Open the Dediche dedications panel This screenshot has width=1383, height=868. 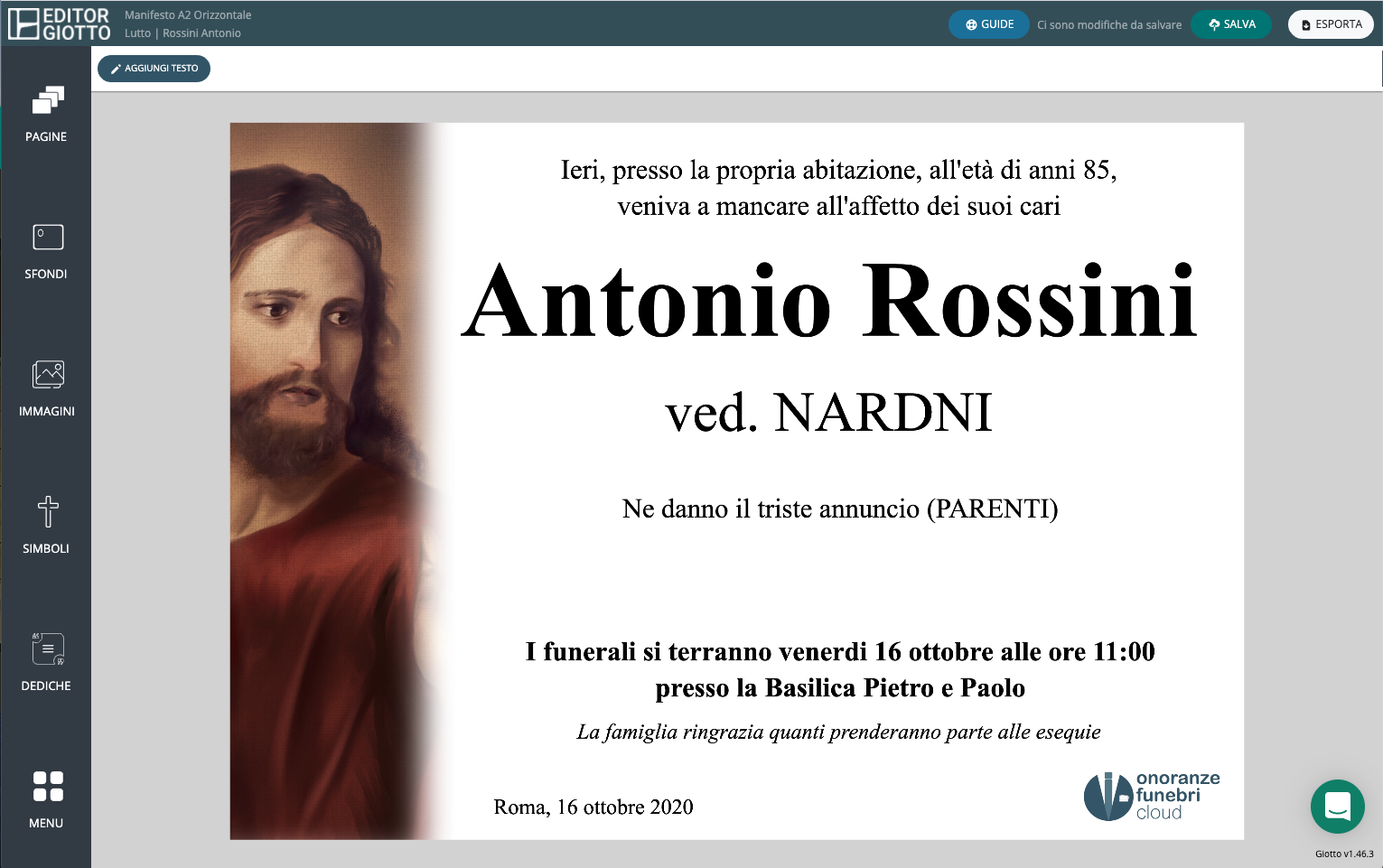tap(46, 663)
